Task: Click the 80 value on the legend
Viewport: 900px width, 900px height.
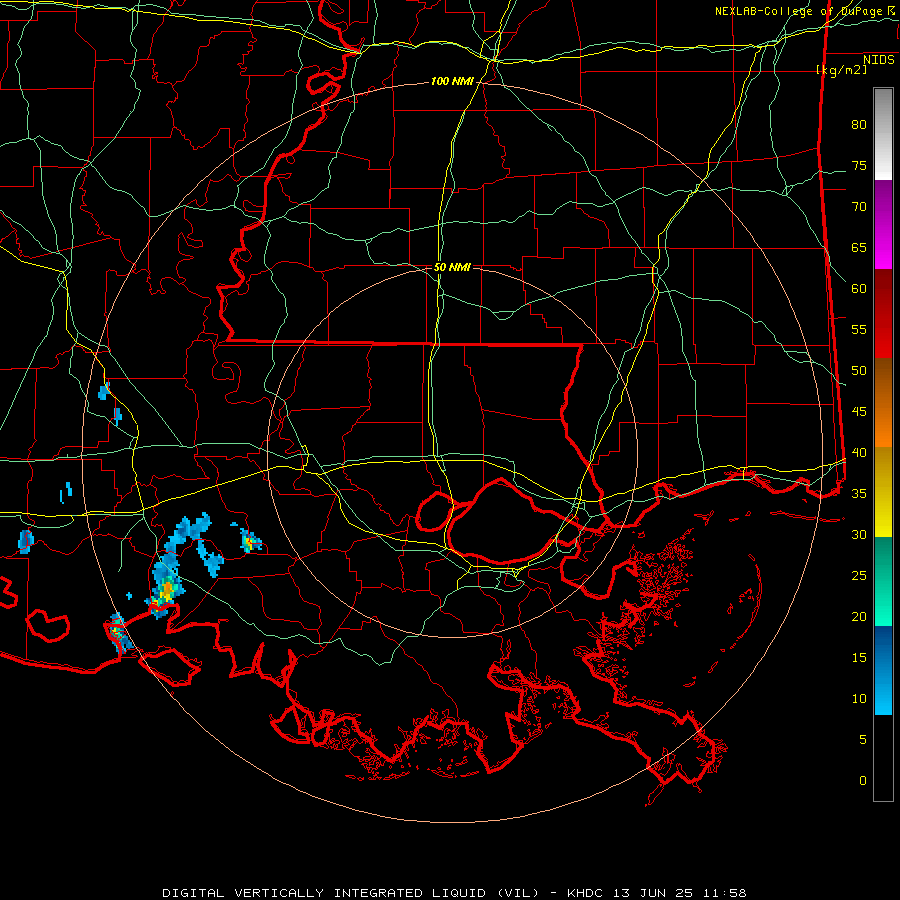Action: tap(859, 125)
